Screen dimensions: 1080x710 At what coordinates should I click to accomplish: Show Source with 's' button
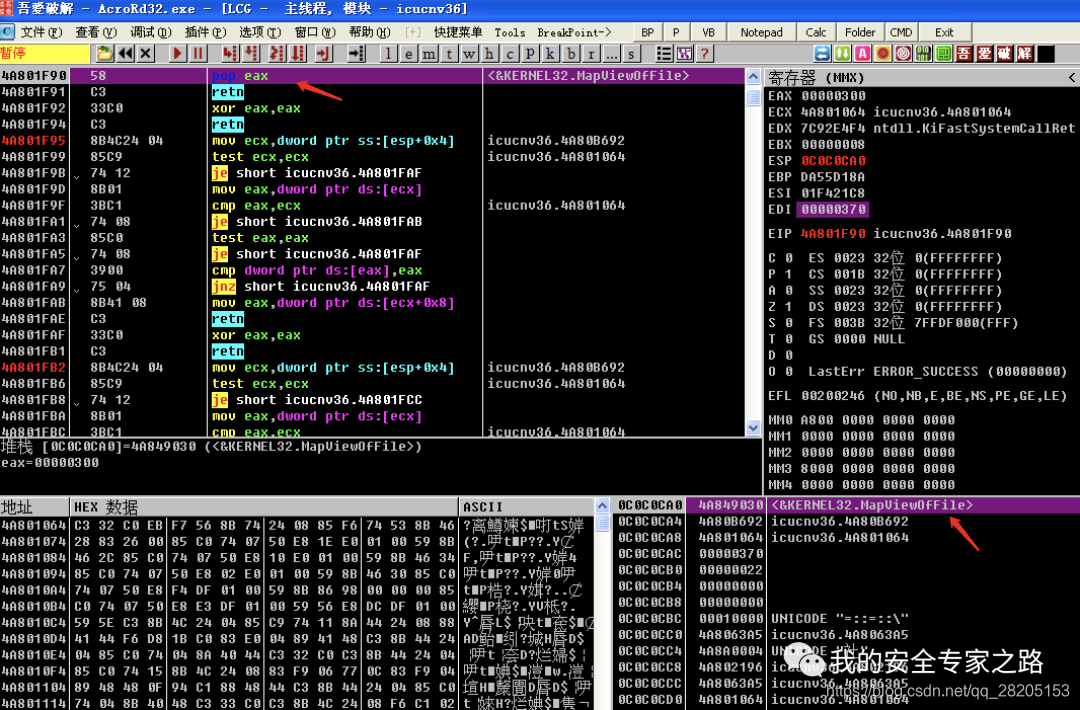[x=631, y=53]
